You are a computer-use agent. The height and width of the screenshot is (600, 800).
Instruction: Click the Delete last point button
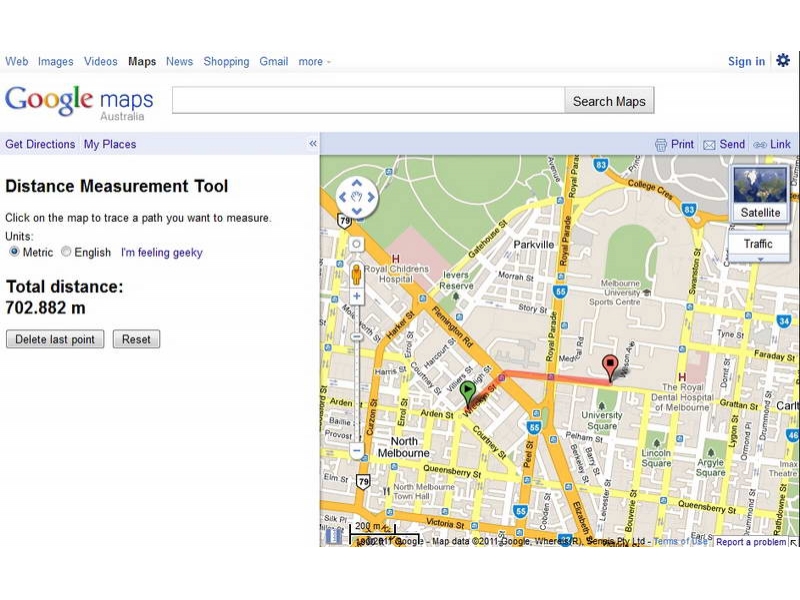pyautogui.click(x=55, y=339)
